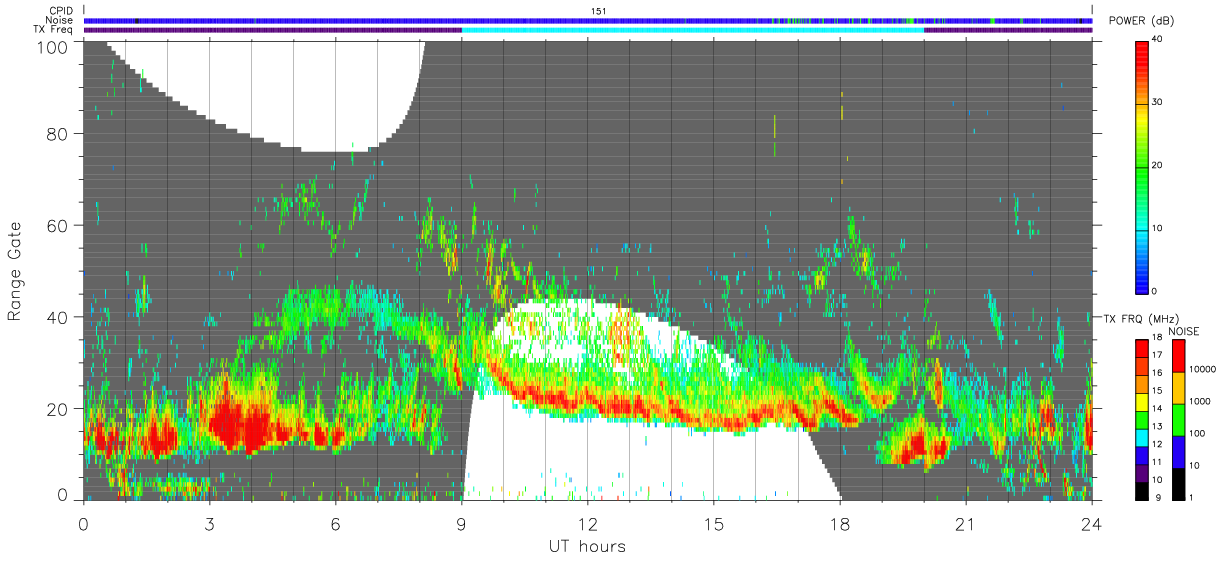Click the Range Gate y-axis title
The width and height of the screenshot is (1228, 567).
(x=14, y=270)
